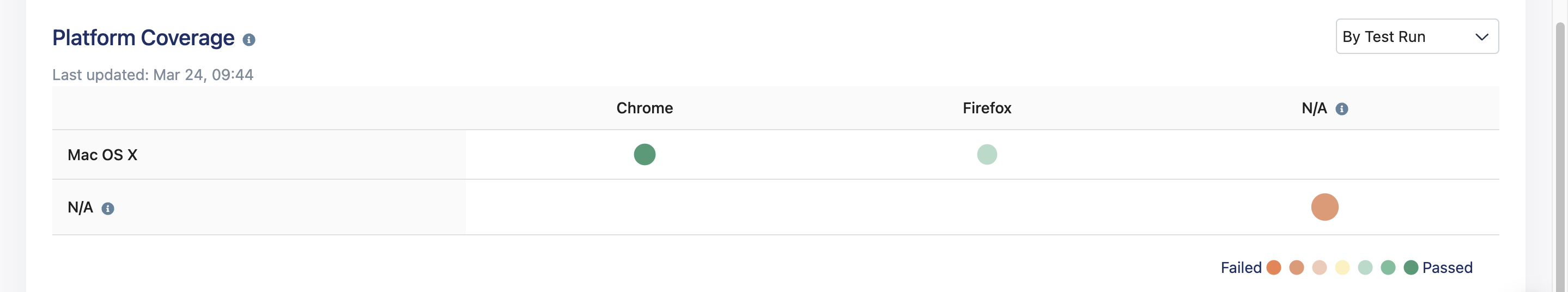Click the Failed legend label
The height and width of the screenshot is (292, 1568).
pos(1241,267)
